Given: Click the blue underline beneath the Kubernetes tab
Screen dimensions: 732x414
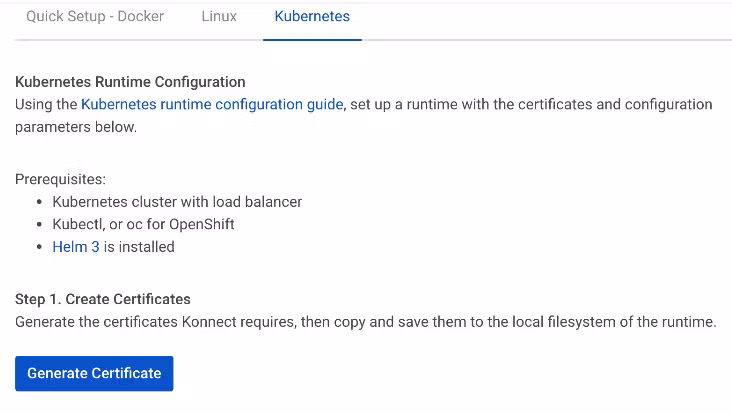Looking at the screenshot, I should click(312, 39).
